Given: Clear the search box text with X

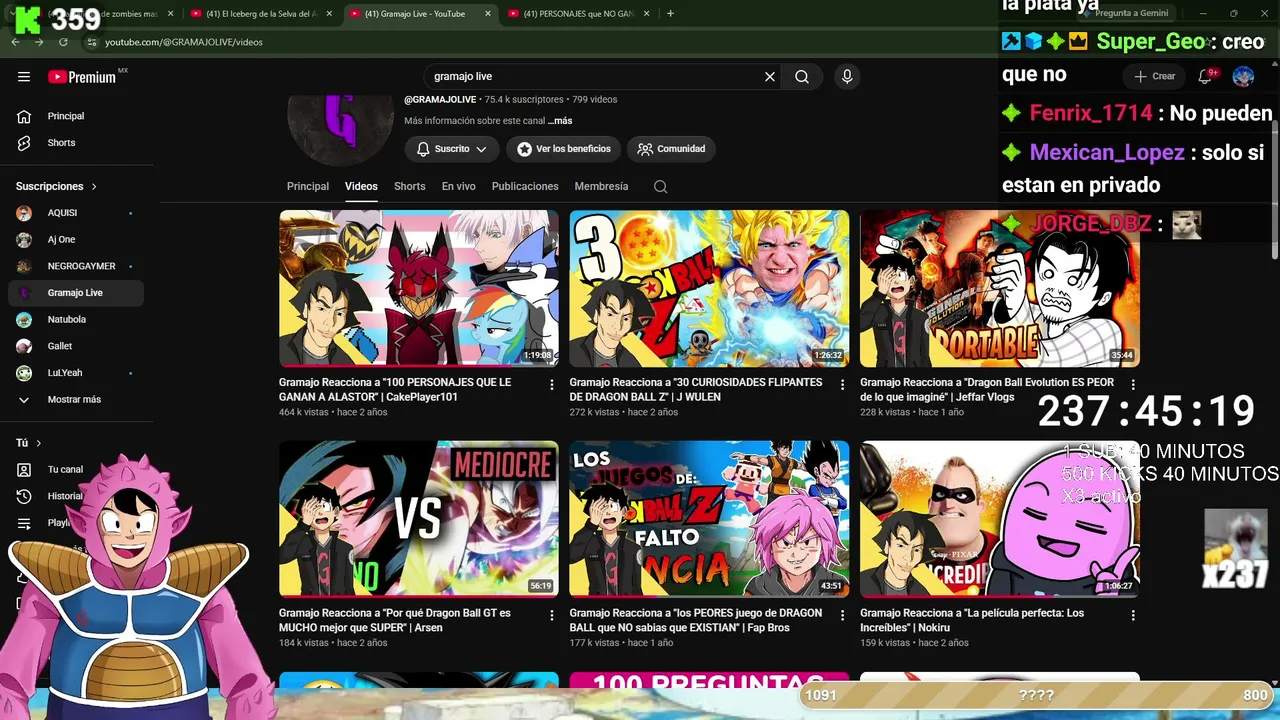Looking at the screenshot, I should pyautogui.click(x=770, y=77).
